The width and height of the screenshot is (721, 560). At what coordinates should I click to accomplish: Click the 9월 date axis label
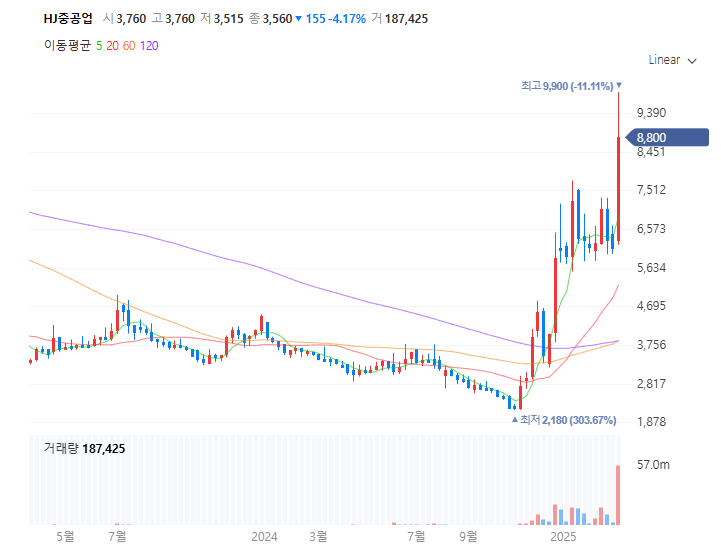(x=468, y=536)
